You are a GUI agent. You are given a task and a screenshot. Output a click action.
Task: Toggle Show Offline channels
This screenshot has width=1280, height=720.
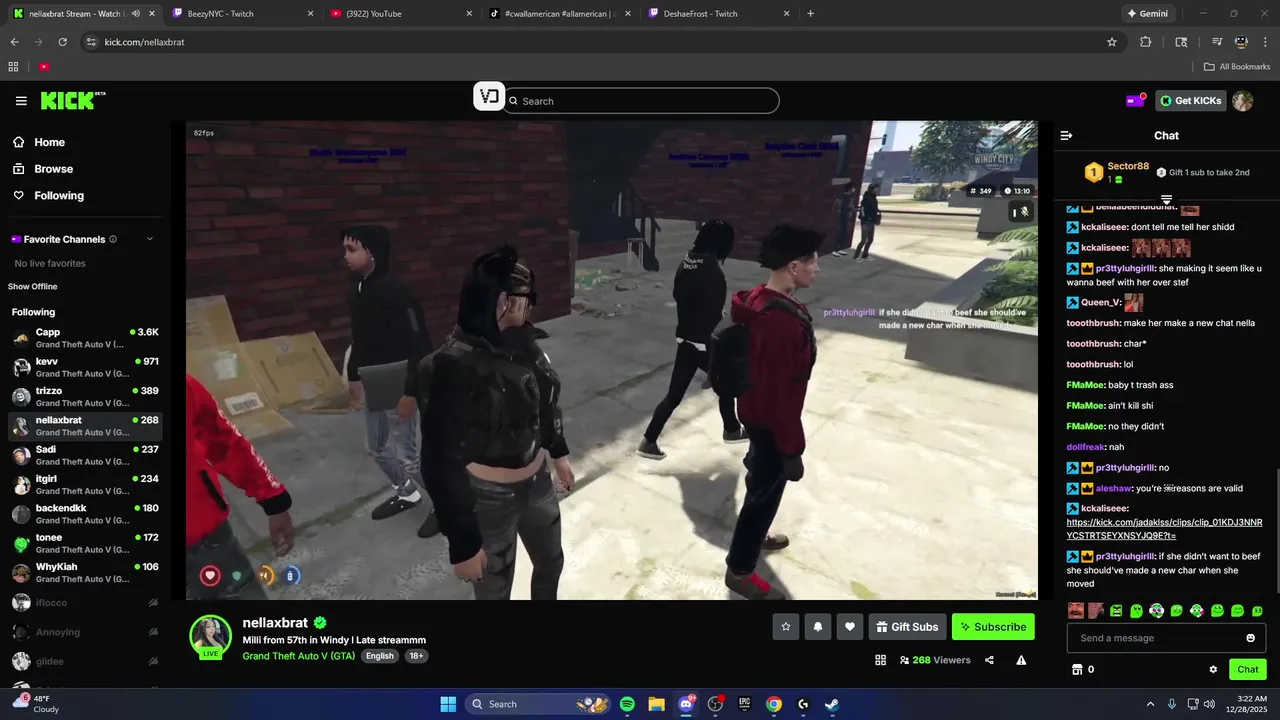click(x=33, y=287)
